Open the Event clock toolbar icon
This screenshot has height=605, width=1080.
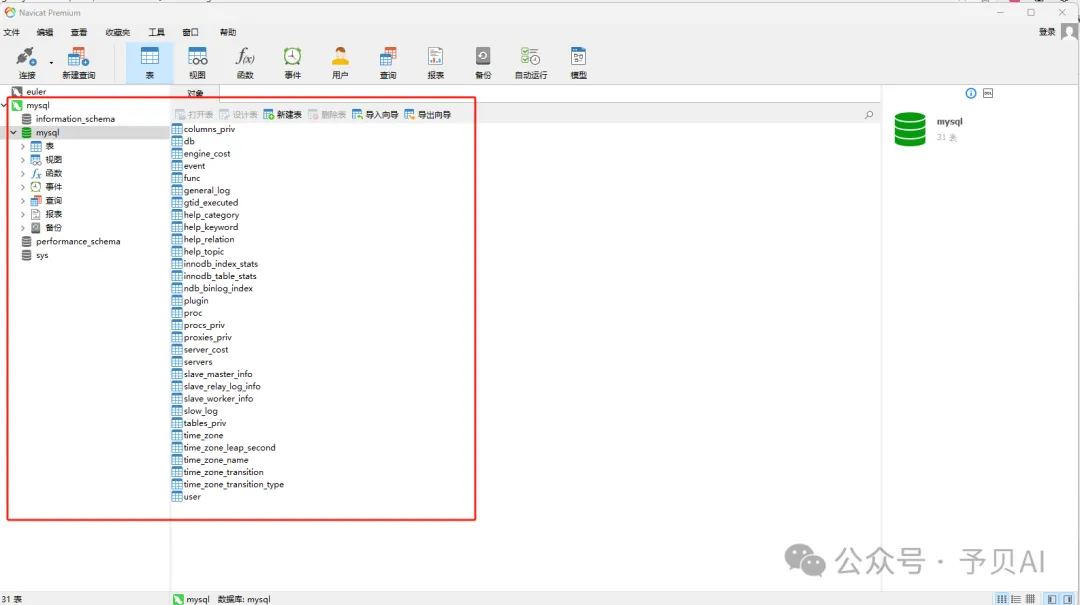point(293,63)
